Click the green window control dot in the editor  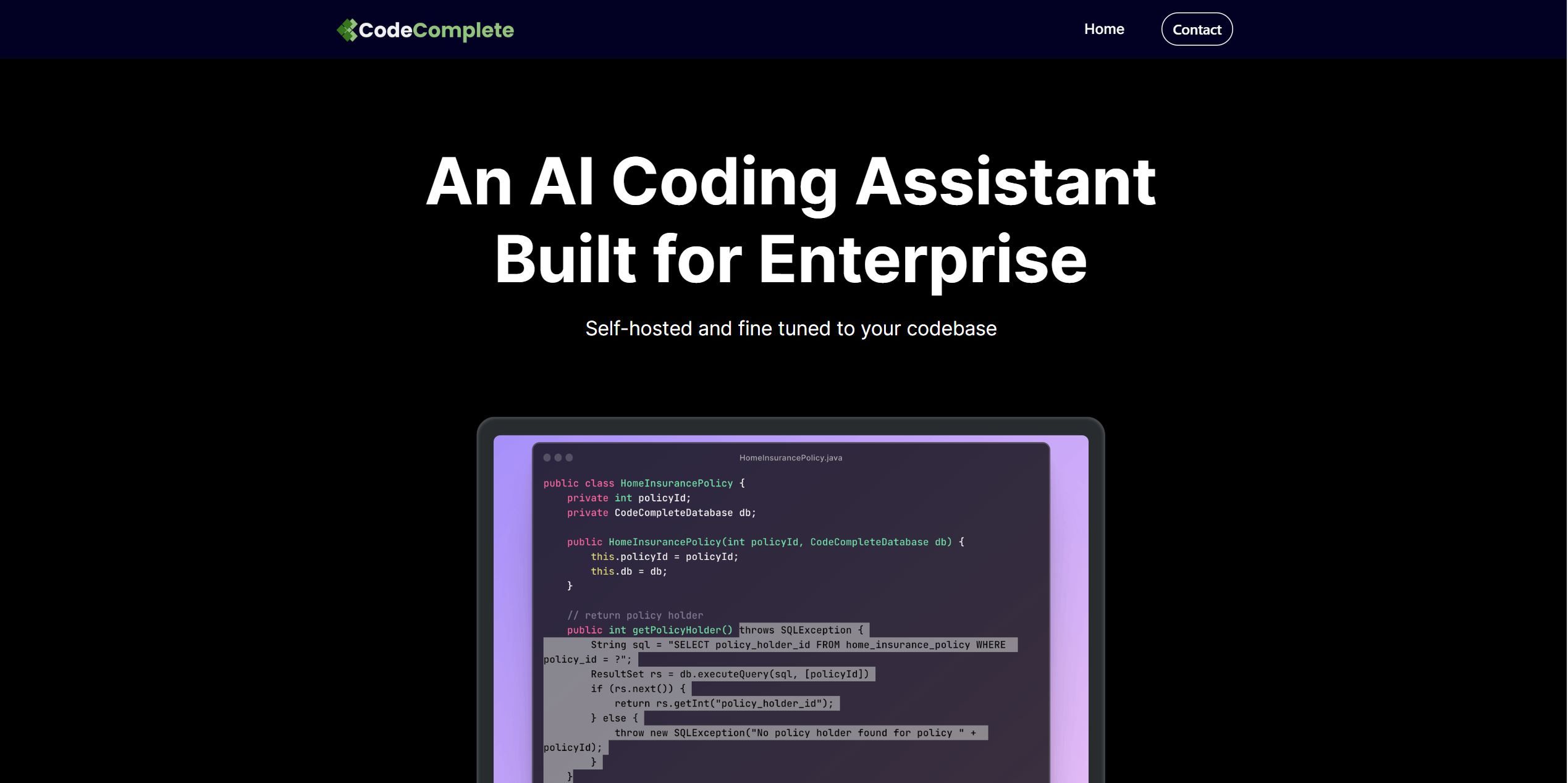coord(568,458)
